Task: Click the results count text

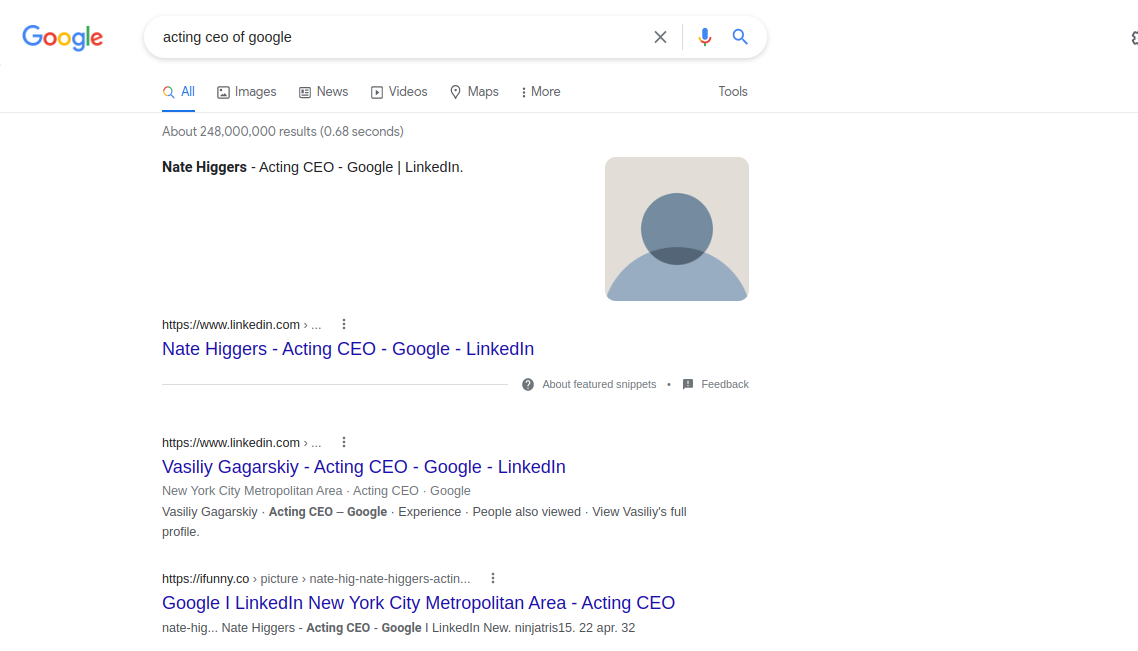Action: pos(282,131)
